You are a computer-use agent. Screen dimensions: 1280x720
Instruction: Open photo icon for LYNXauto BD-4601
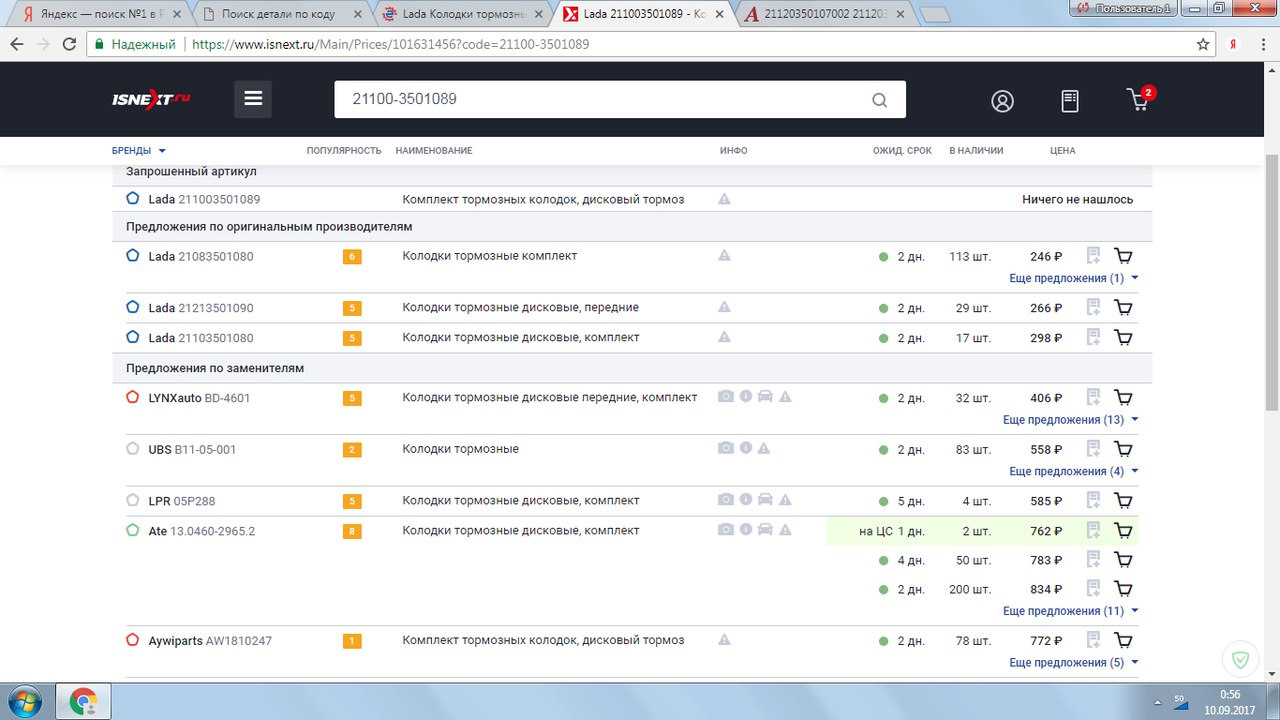coord(726,397)
